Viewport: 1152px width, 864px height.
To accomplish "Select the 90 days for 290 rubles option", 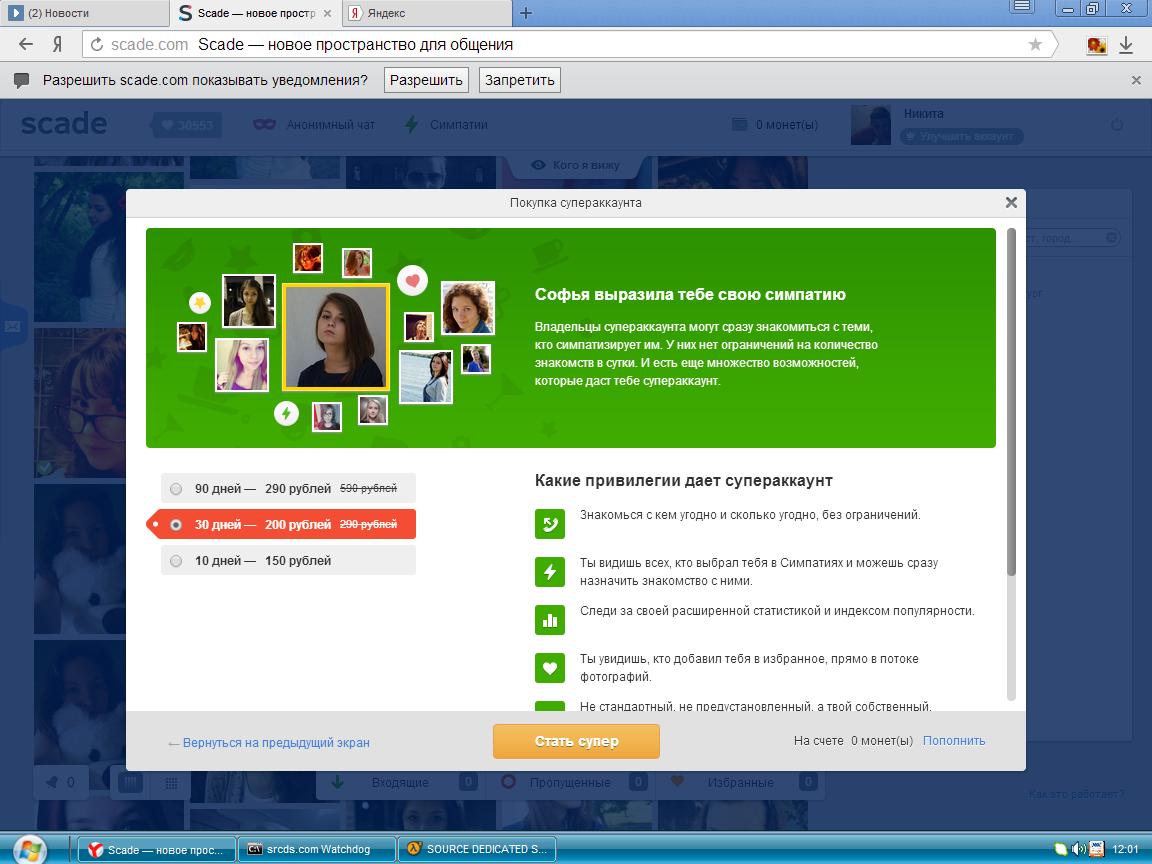I will tap(288, 489).
